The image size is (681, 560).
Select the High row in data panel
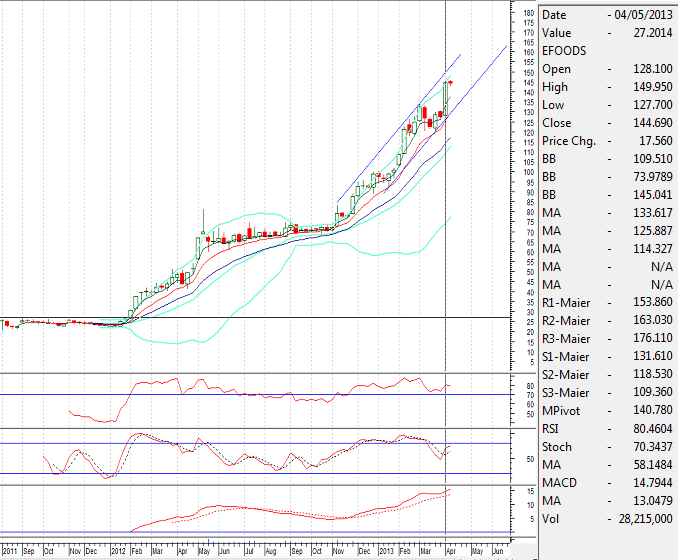click(608, 87)
